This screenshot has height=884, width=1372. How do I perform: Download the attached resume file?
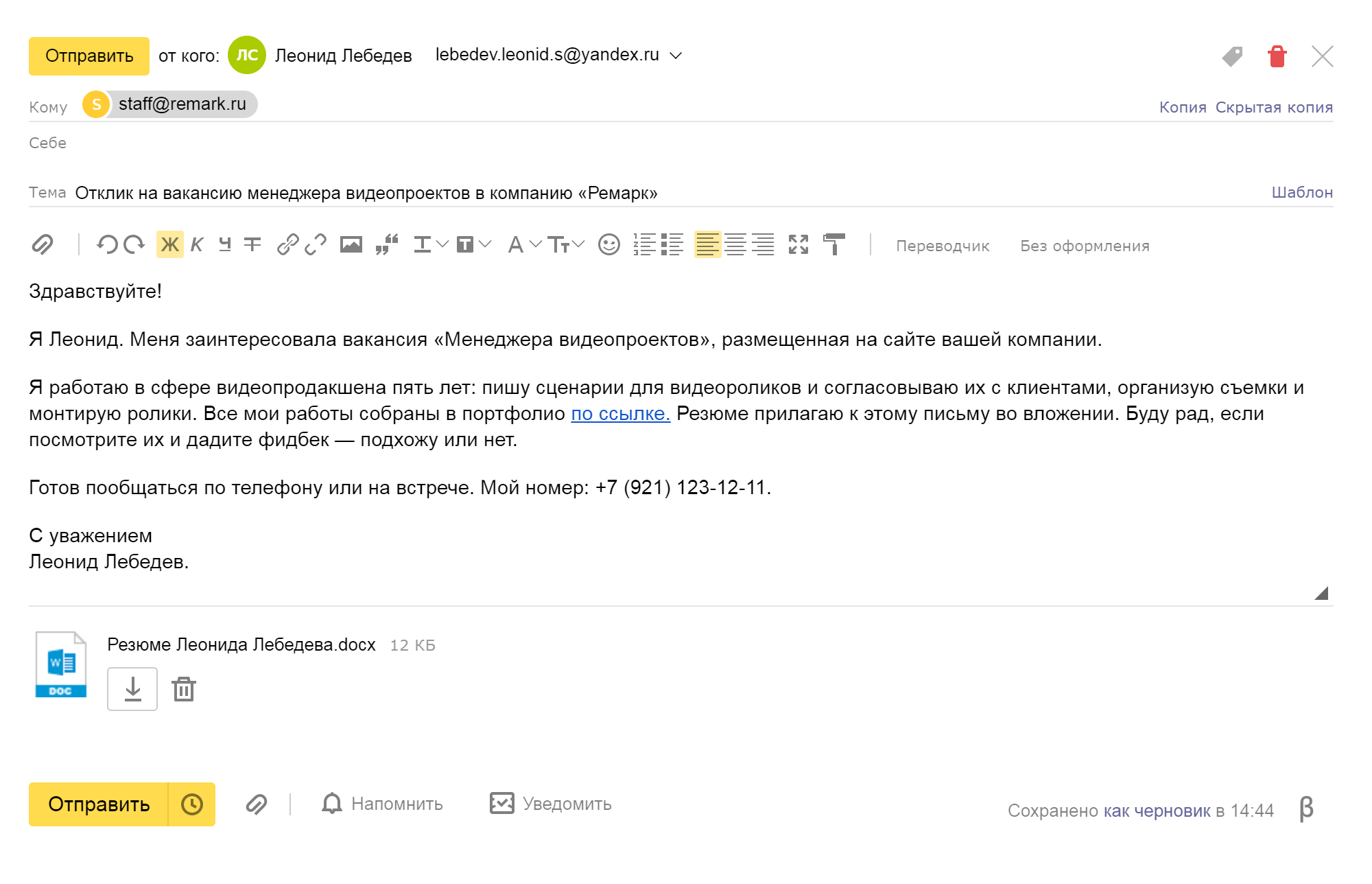[132, 689]
